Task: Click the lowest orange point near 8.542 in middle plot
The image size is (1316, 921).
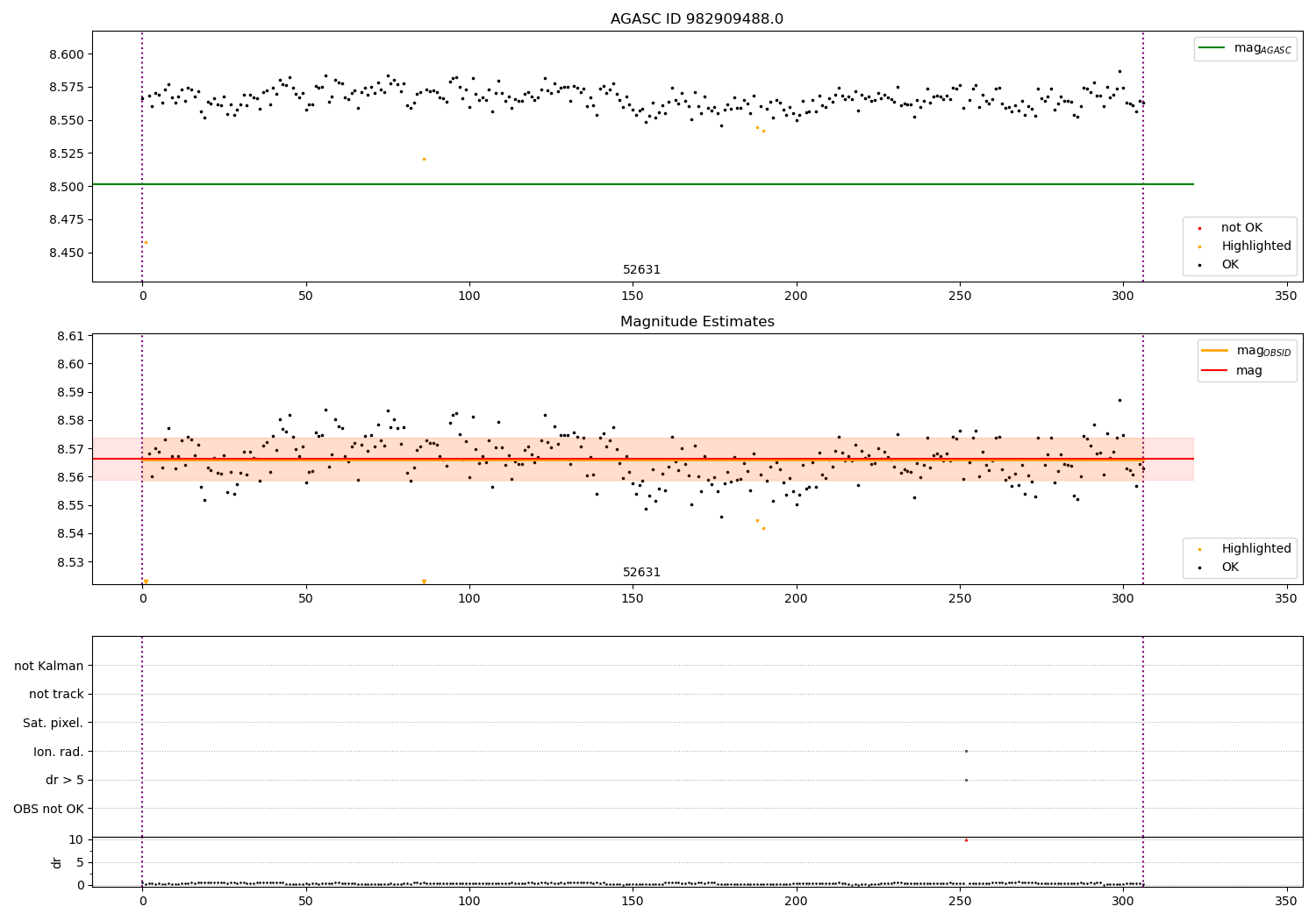Action: 763,528
